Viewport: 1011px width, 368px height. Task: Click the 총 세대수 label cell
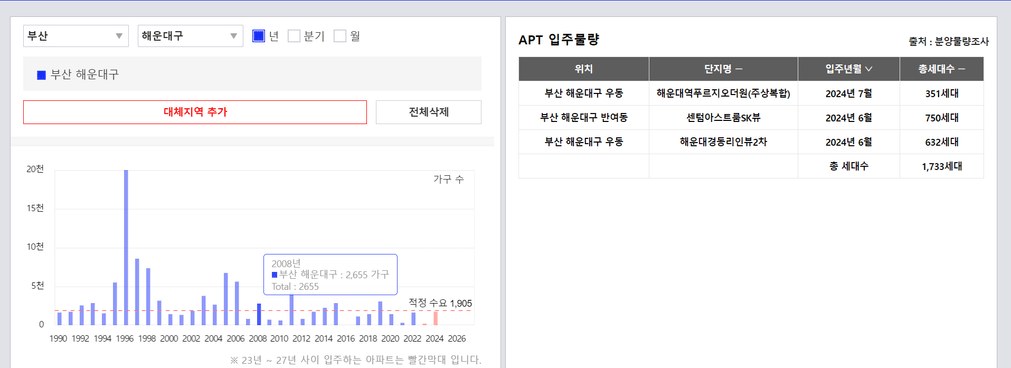(x=849, y=166)
